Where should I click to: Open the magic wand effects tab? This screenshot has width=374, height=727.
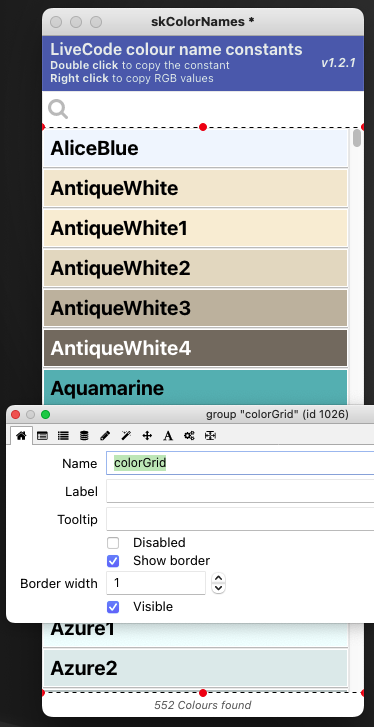(126, 436)
